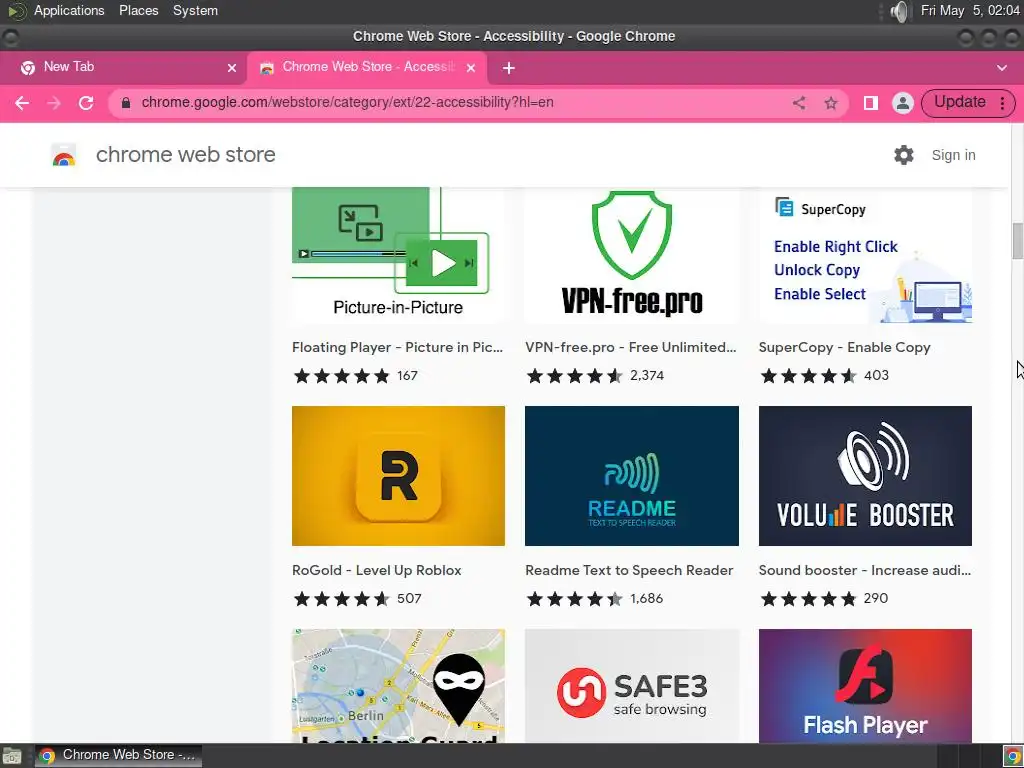This screenshot has height=768, width=1024.
Task: Click VPN-free.pro - Free Unlimited... title
Action: tap(630, 347)
